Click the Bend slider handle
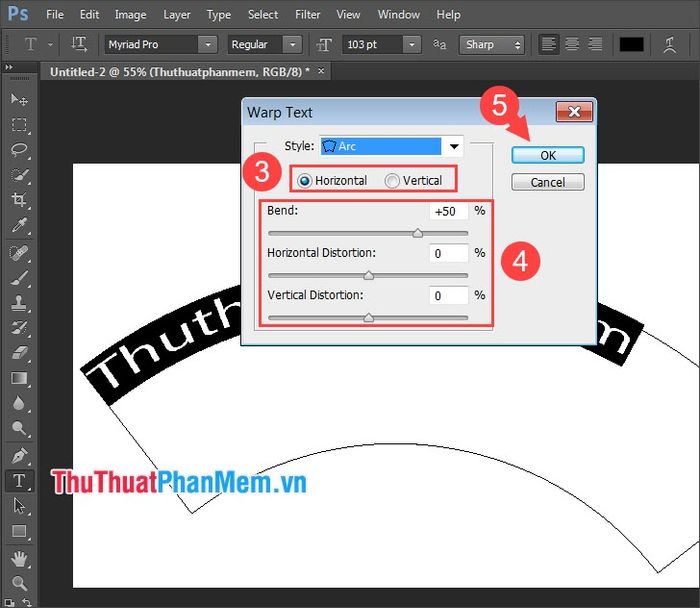This screenshot has height=608, width=700. pyautogui.click(x=417, y=233)
